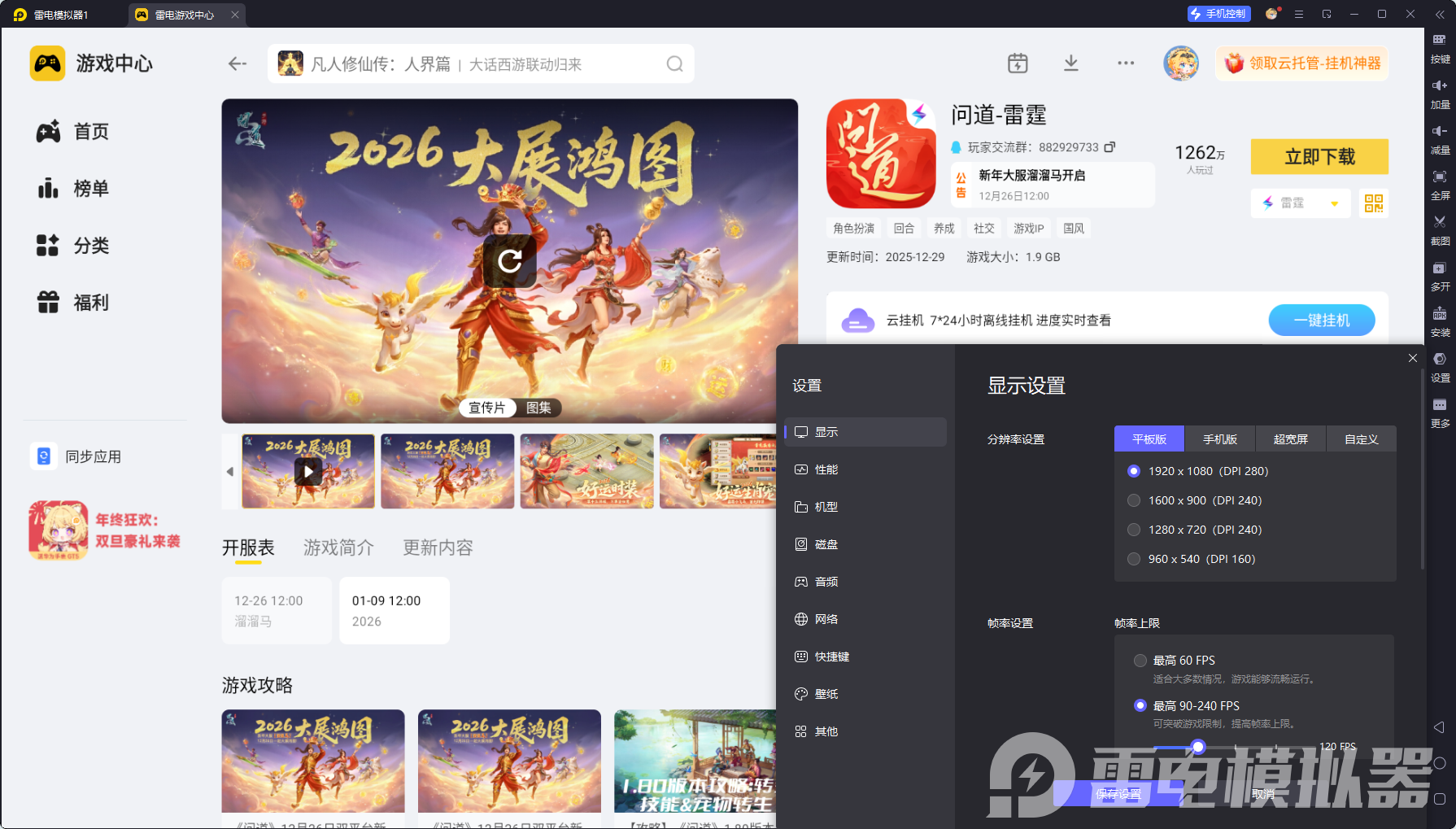Click 取消 to cancel settings
Screen dimensions: 1456x829
(x=1263, y=794)
